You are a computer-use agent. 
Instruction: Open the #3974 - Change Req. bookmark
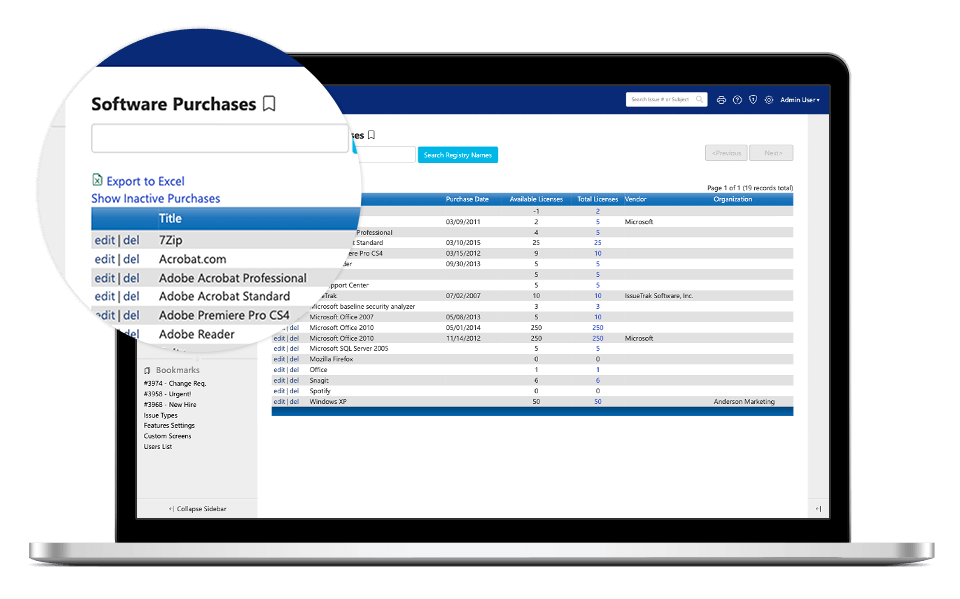pyautogui.click(x=175, y=383)
